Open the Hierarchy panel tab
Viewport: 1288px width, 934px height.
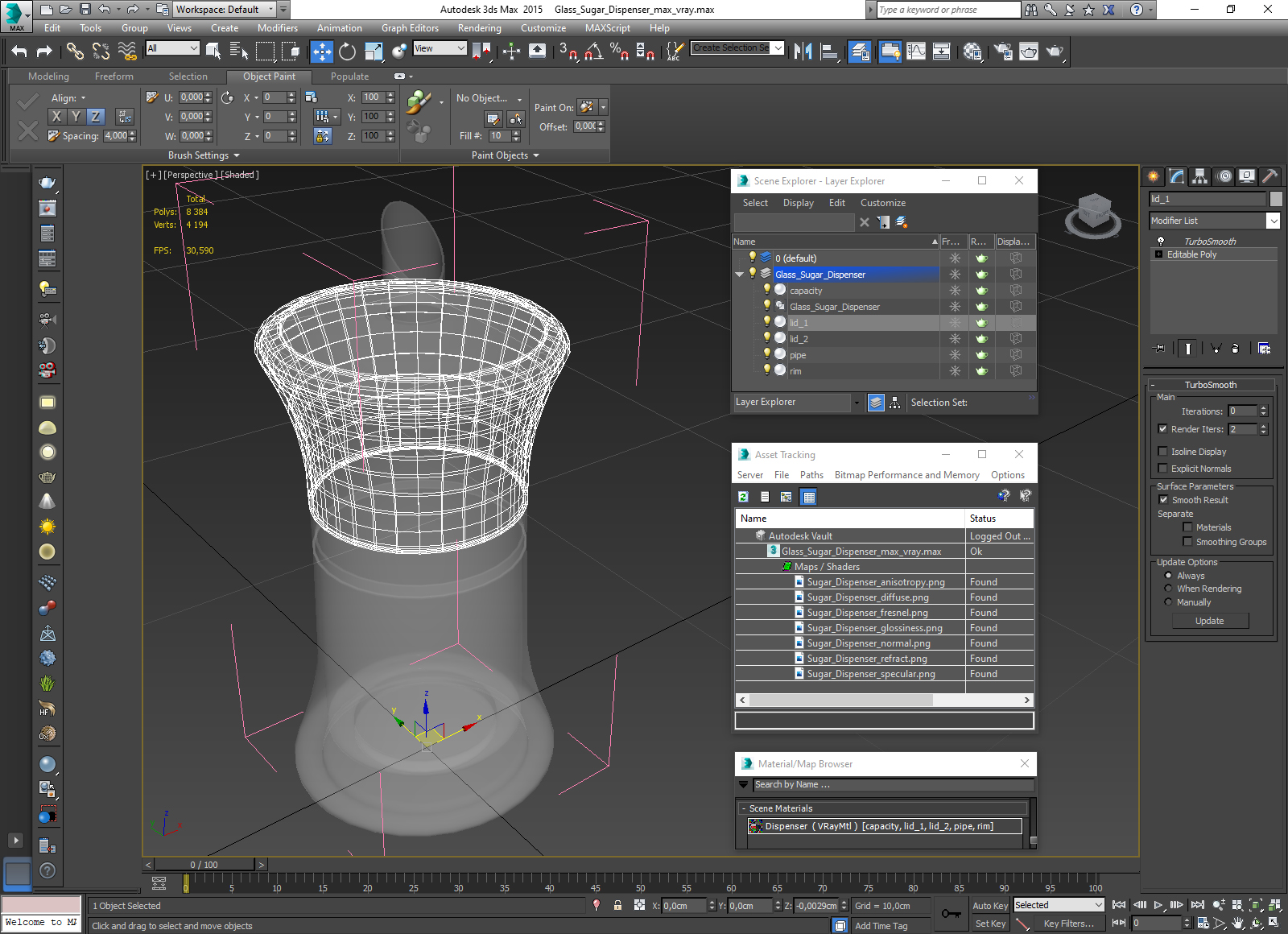click(x=1200, y=176)
